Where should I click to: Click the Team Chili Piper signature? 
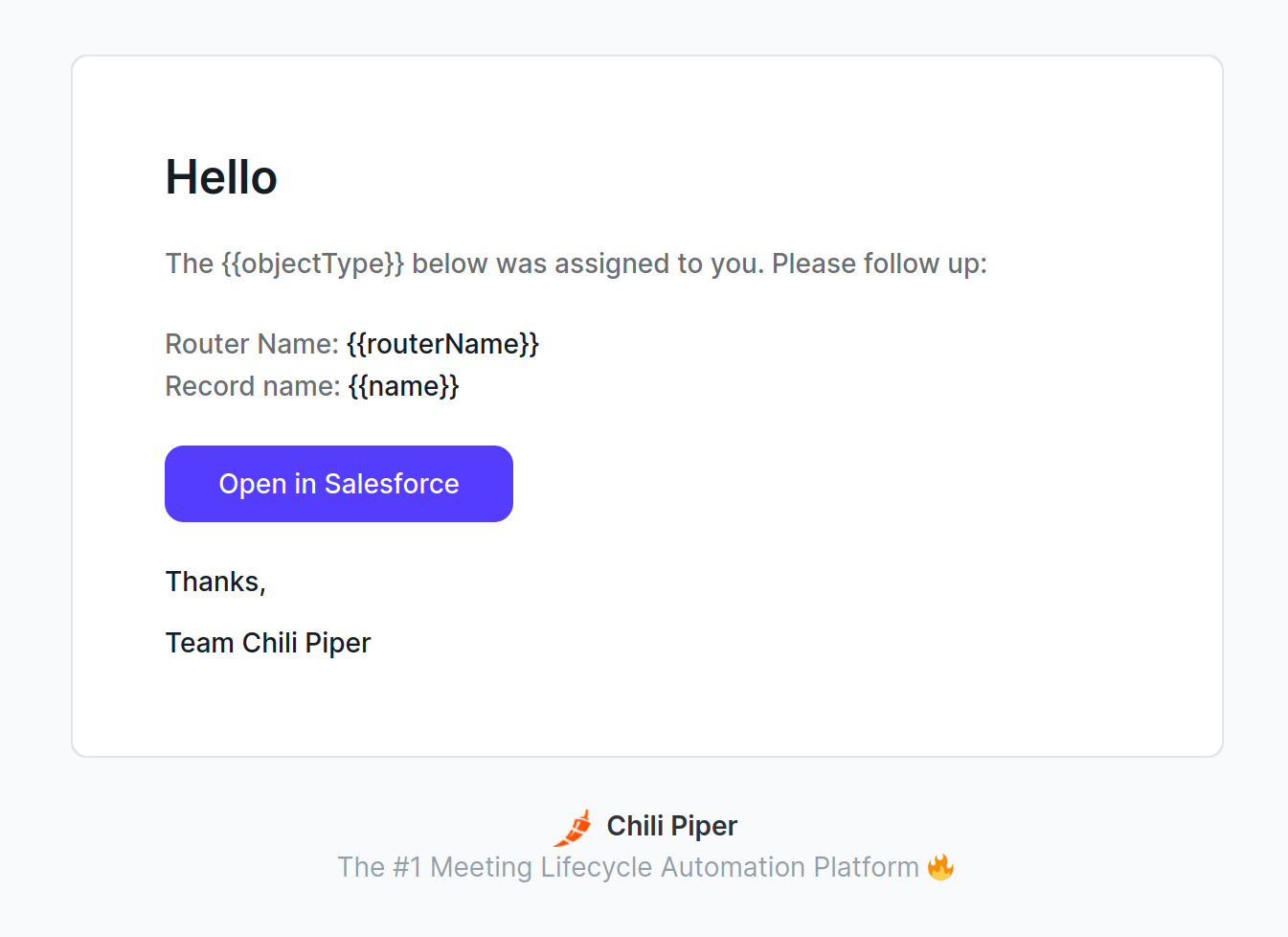pos(268,643)
